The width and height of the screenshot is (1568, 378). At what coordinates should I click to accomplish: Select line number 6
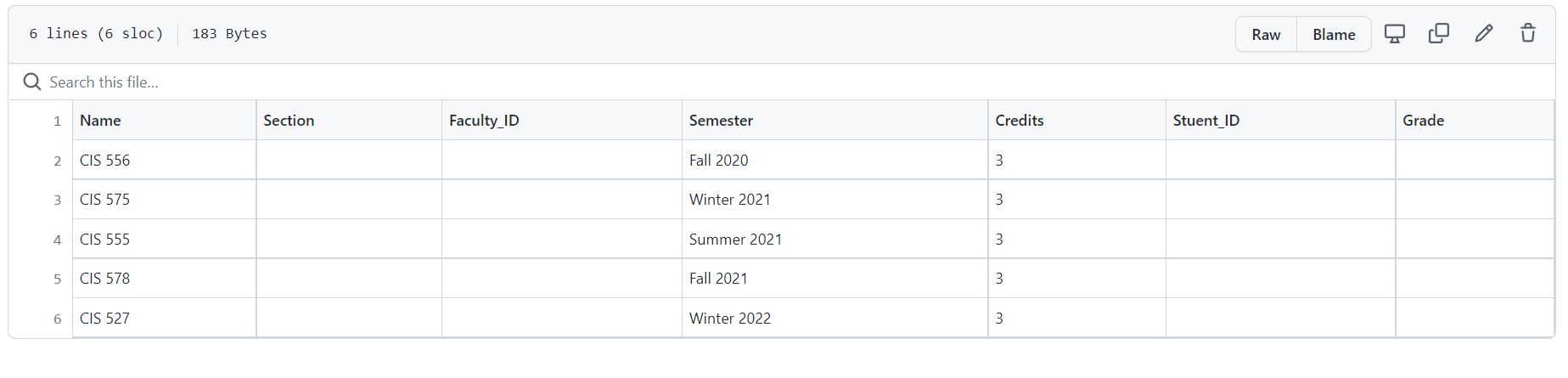(x=57, y=319)
